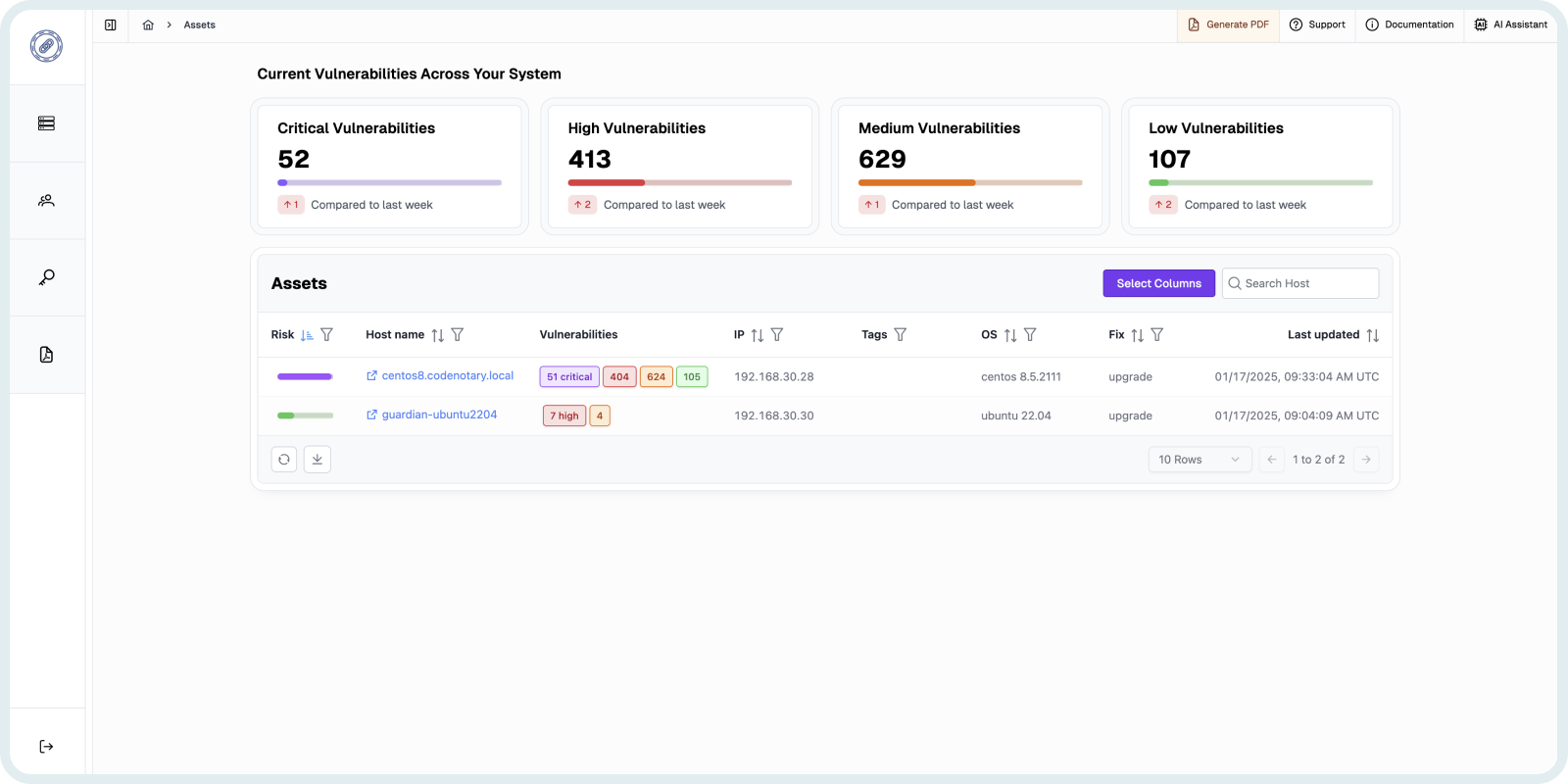Click the guardian-ubuntu2204 risk bar
1568x784 pixels.
pos(305,416)
